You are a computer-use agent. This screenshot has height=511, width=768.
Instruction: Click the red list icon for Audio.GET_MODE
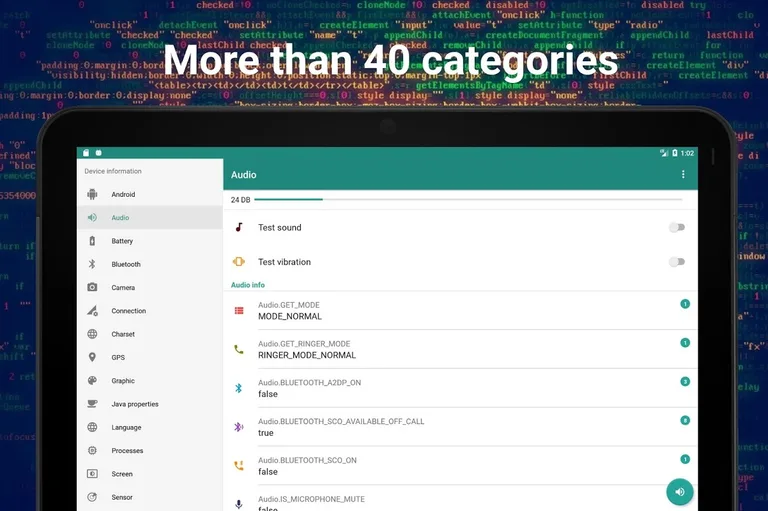[239, 311]
